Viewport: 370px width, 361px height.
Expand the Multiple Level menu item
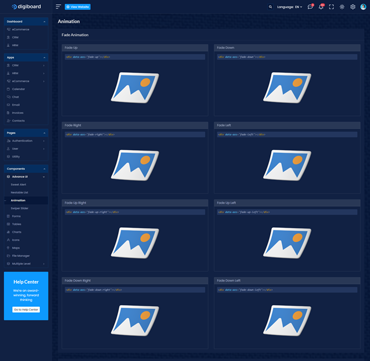[x=26, y=264]
